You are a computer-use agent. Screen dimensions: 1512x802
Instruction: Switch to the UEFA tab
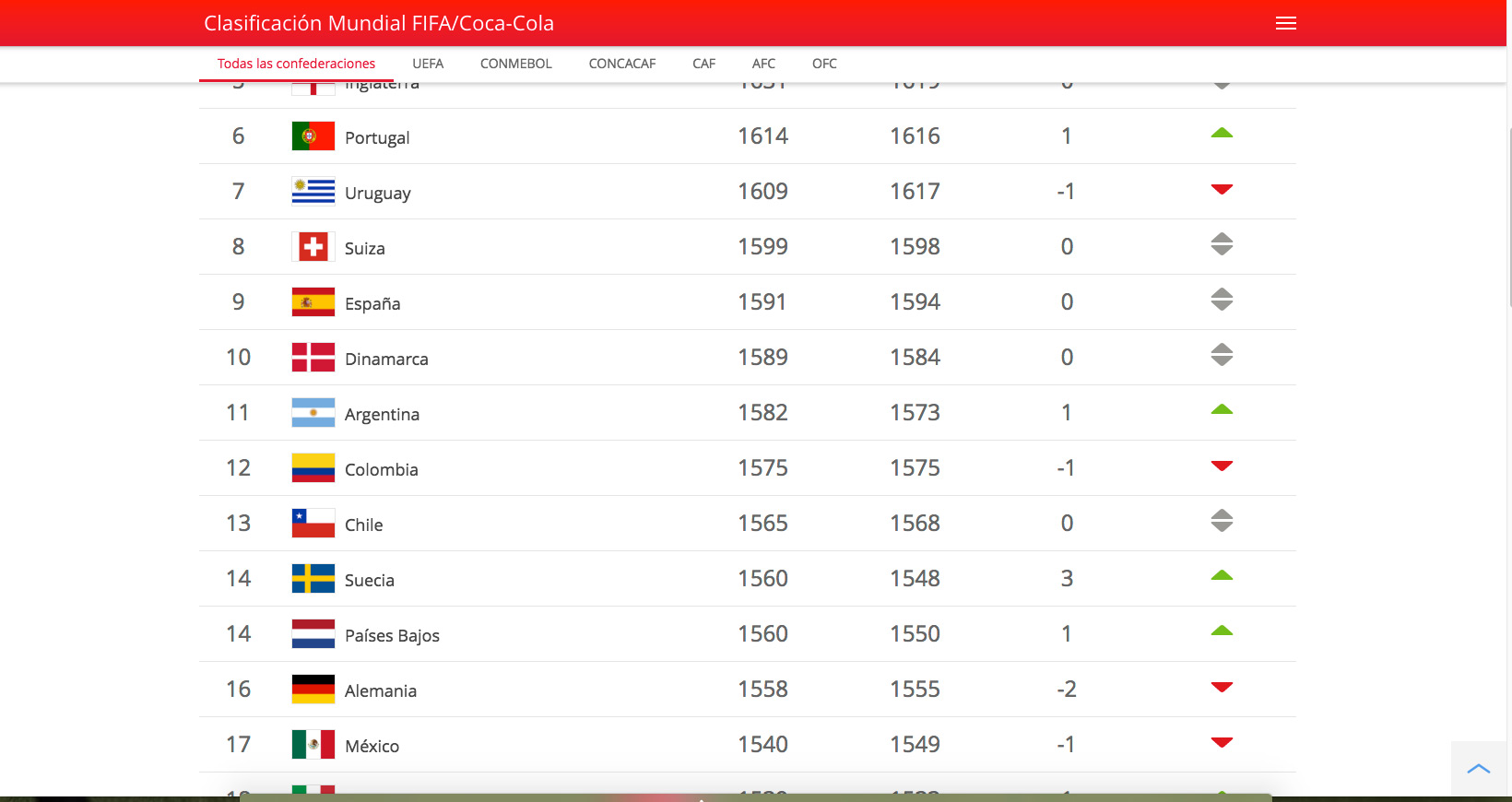pos(428,64)
